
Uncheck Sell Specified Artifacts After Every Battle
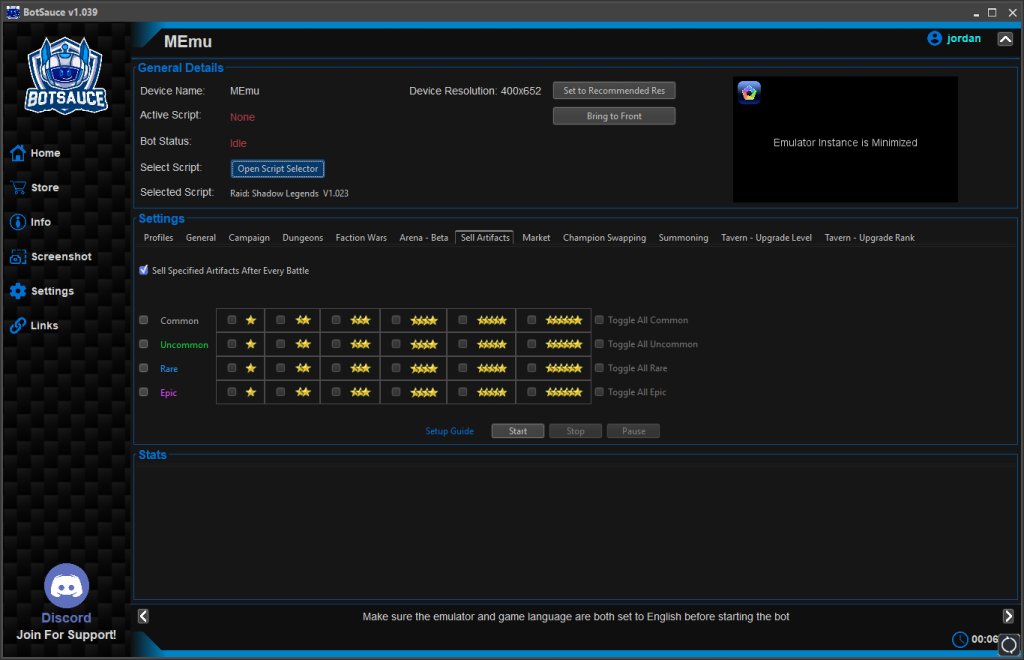click(x=142, y=270)
